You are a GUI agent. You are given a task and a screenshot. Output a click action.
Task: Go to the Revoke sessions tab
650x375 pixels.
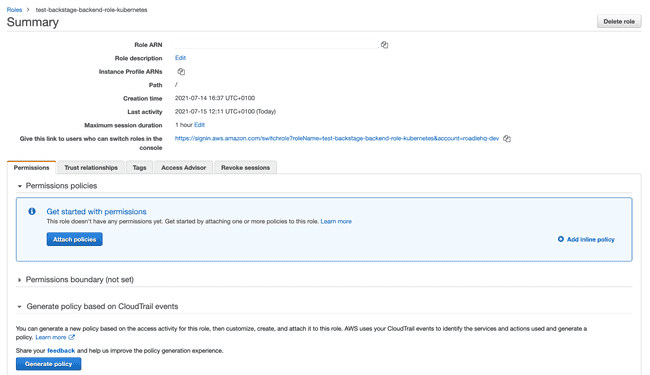(x=245, y=167)
